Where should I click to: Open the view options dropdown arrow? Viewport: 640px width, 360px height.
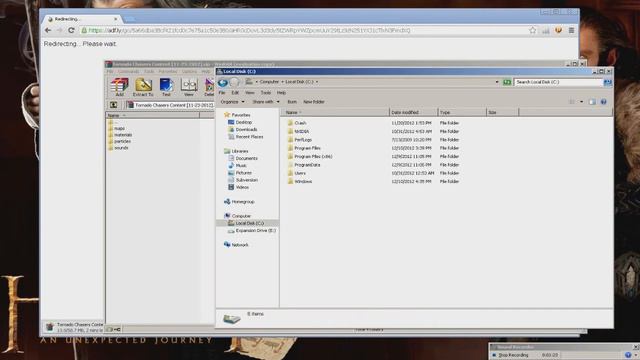click(582, 102)
